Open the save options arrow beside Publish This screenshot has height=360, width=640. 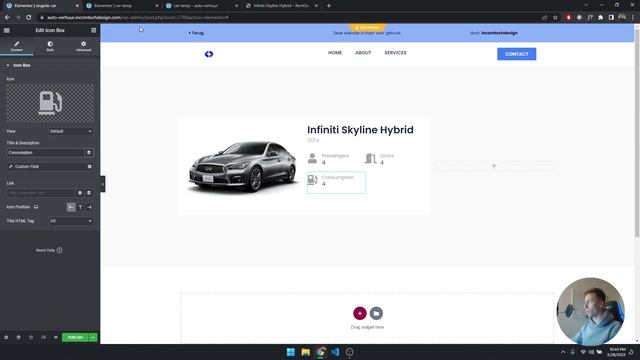(93, 338)
